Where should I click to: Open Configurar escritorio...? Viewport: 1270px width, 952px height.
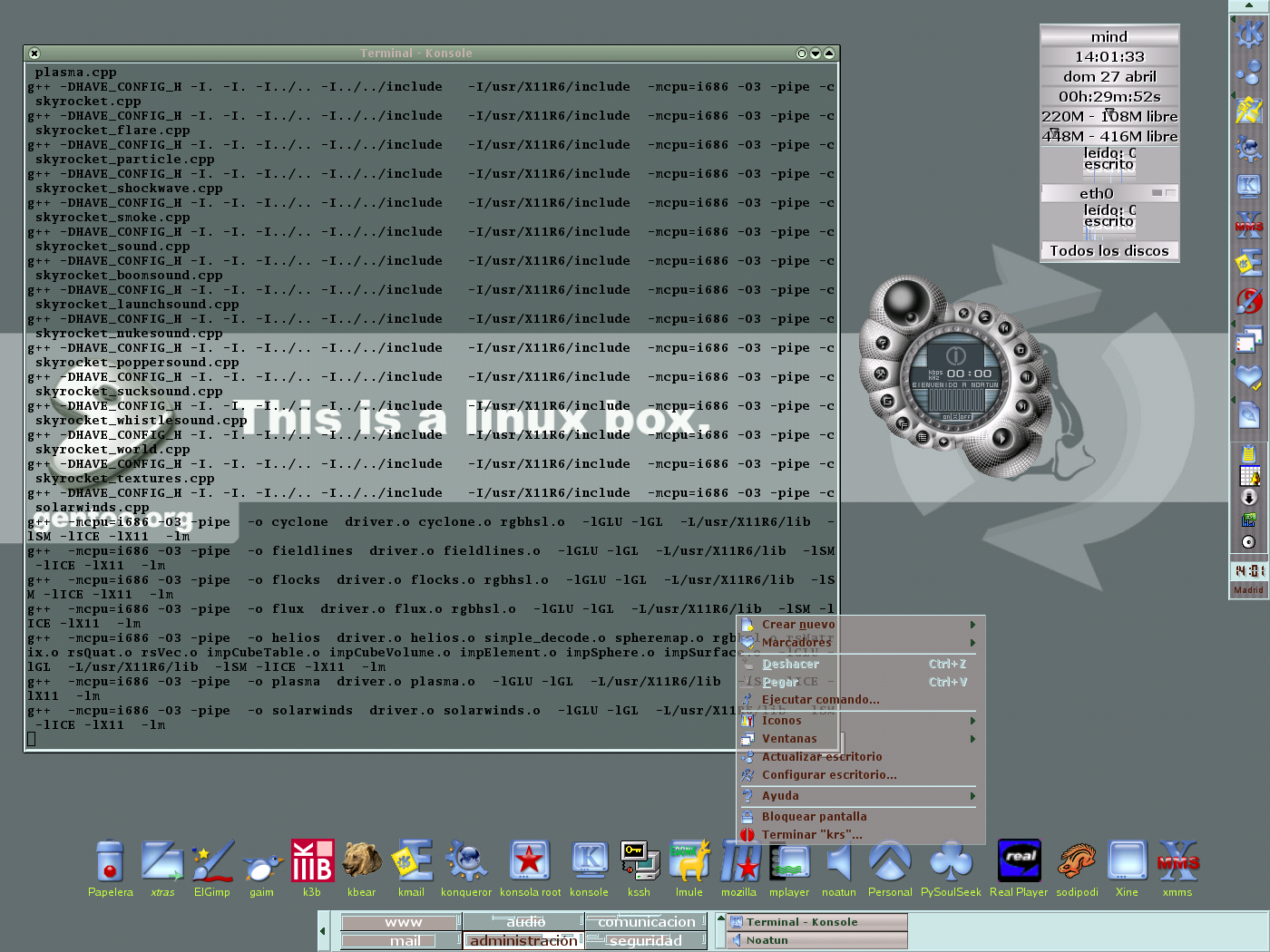[860, 775]
